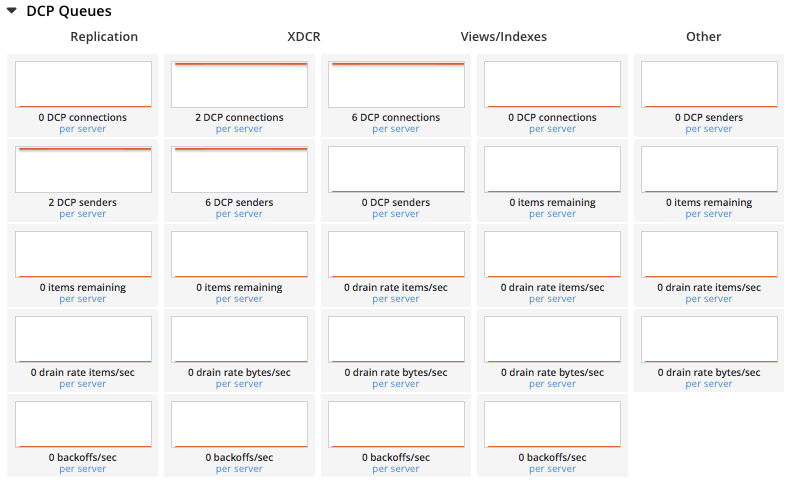The height and width of the screenshot is (485, 791).
Task: Click the Other column heading
Action: (x=703, y=37)
